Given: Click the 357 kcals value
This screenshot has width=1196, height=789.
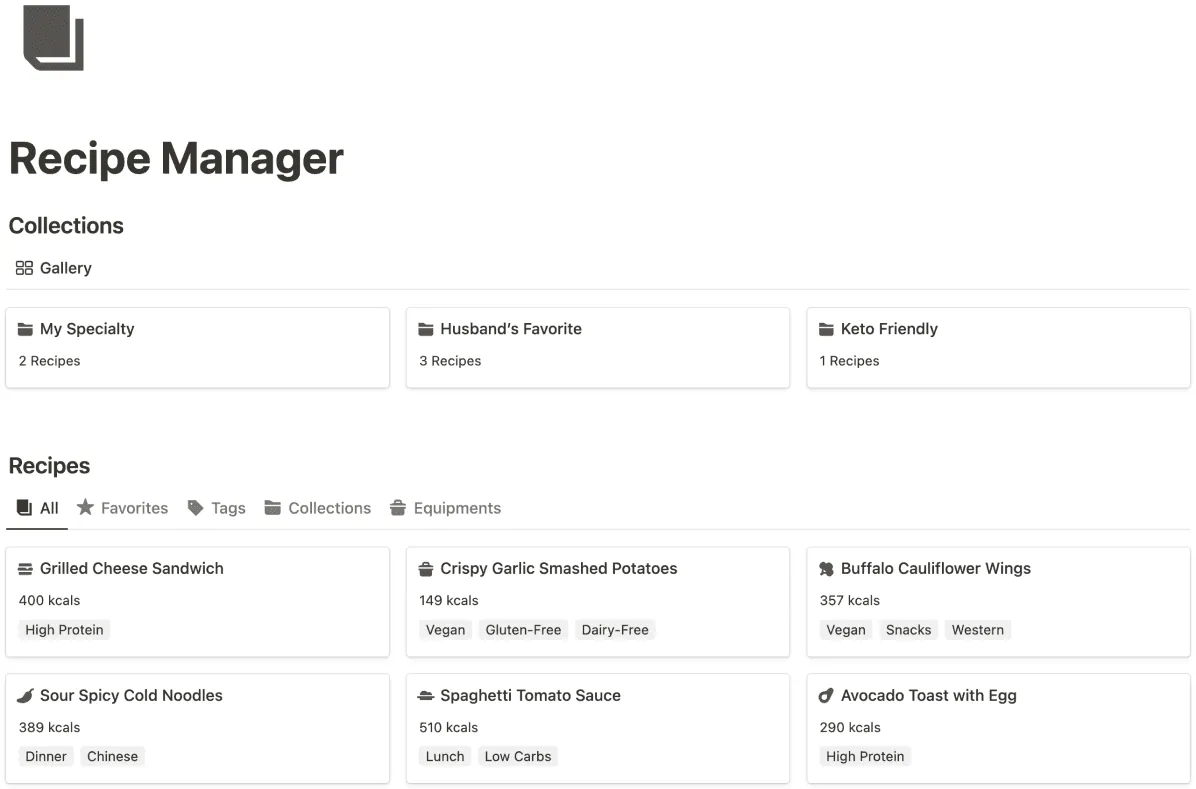Looking at the screenshot, I should point(850,601).
